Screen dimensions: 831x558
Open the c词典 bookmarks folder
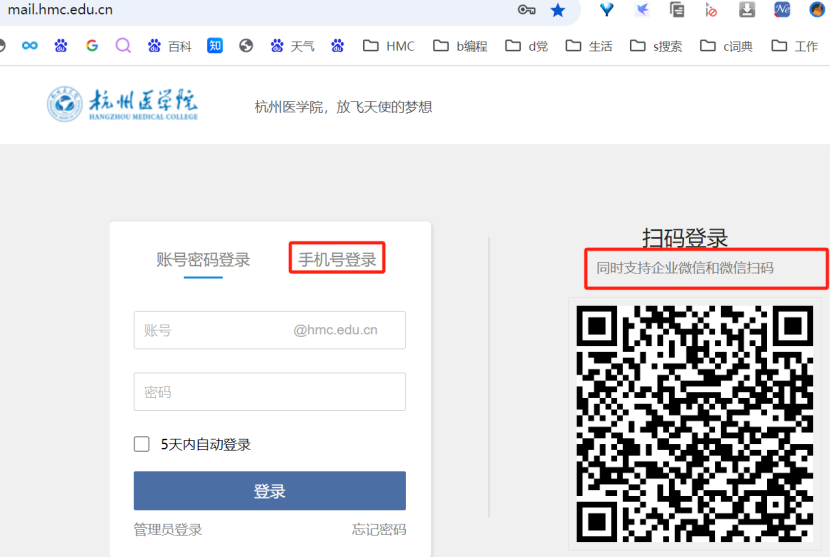pyautogui.click(x=726, y=46)
